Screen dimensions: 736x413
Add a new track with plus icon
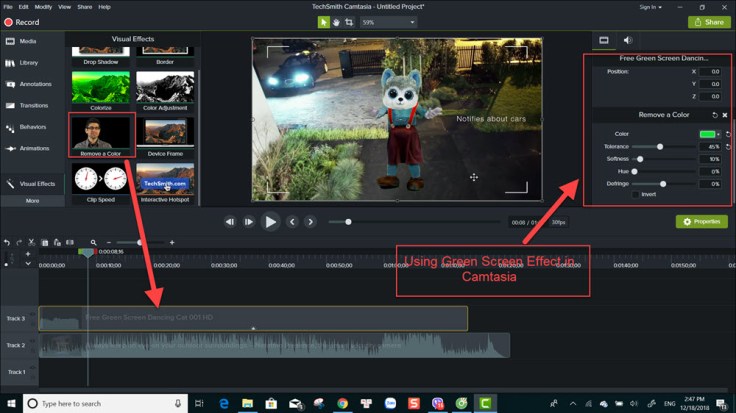28,254
